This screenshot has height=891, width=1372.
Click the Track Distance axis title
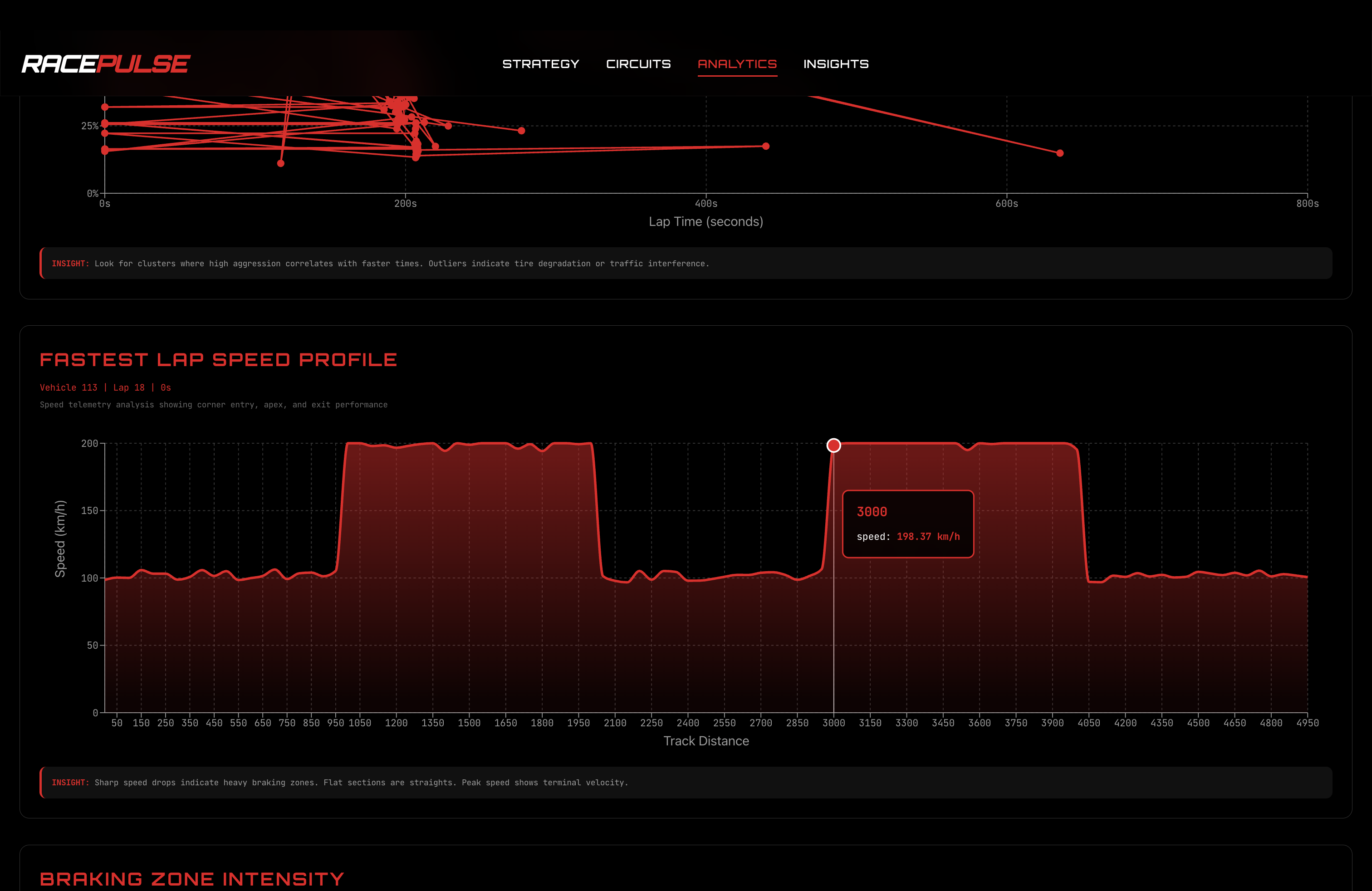point(706,741)
